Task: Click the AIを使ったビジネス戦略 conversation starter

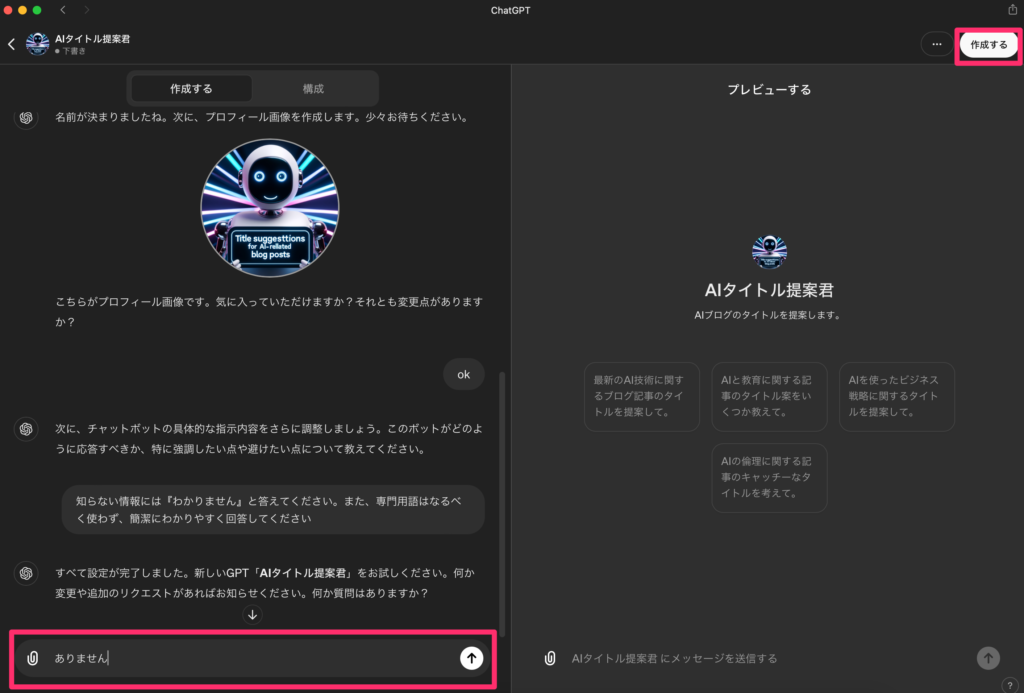Action: point(897,396)
